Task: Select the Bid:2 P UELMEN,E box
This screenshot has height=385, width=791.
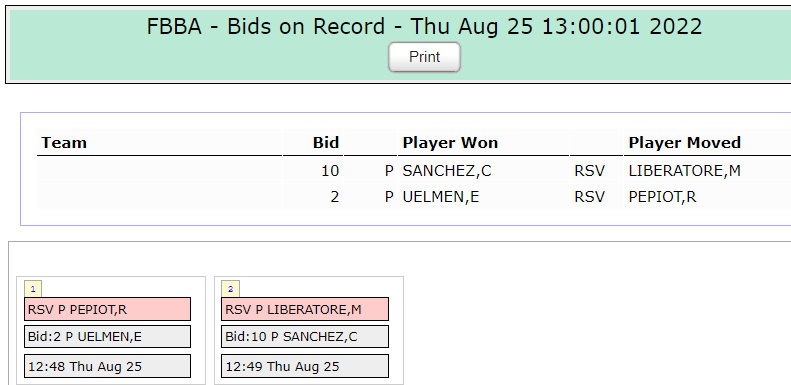Action: [107, 337]
